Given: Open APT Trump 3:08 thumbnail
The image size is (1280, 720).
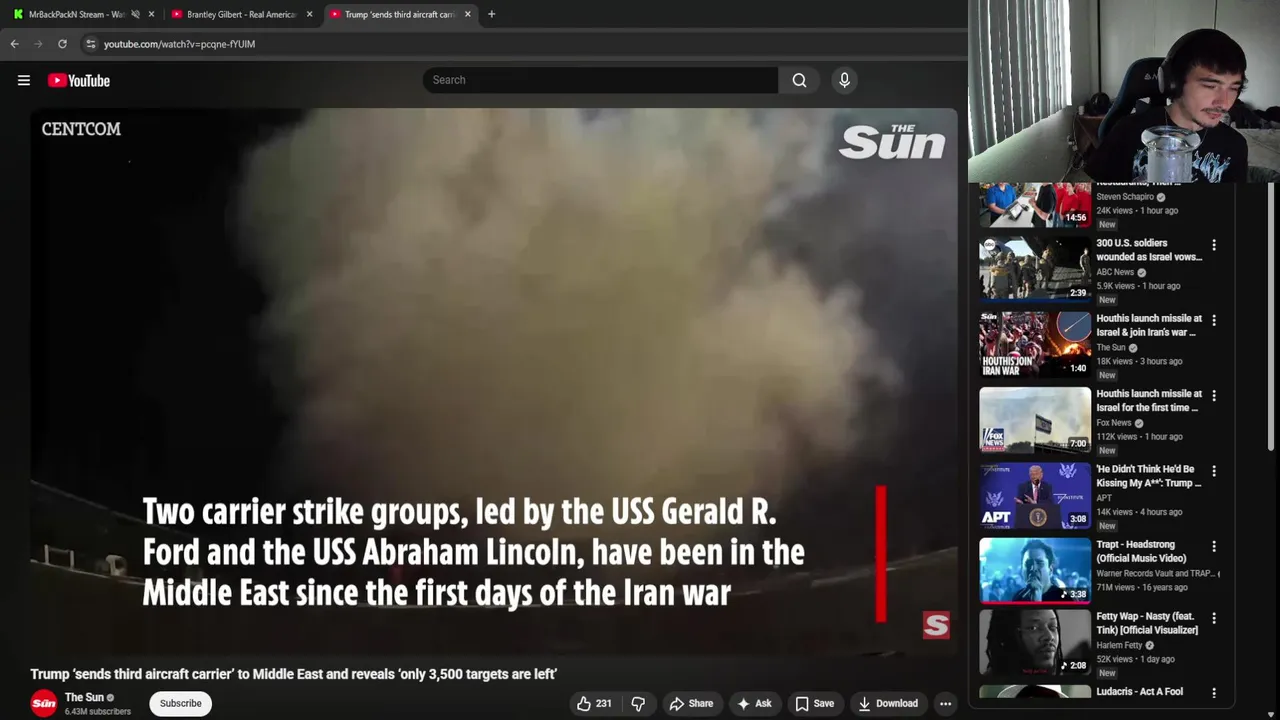Looking at the screenshot, I should [x=1035, y=495].
